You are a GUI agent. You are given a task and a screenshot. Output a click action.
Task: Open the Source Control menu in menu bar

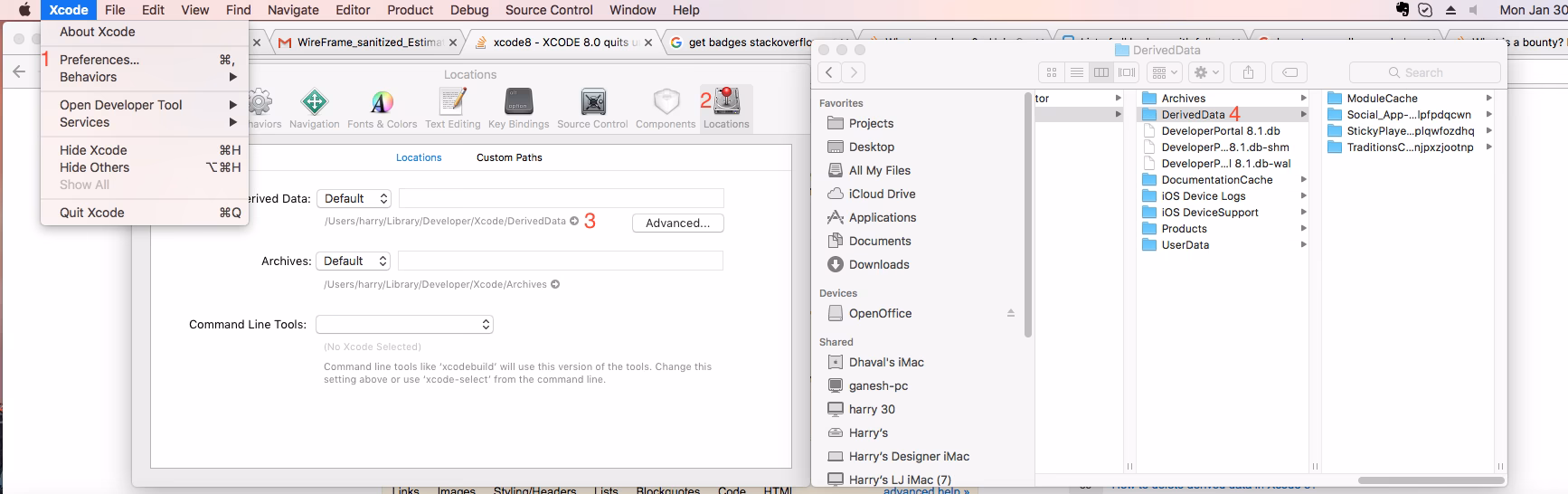click(549, 10)
